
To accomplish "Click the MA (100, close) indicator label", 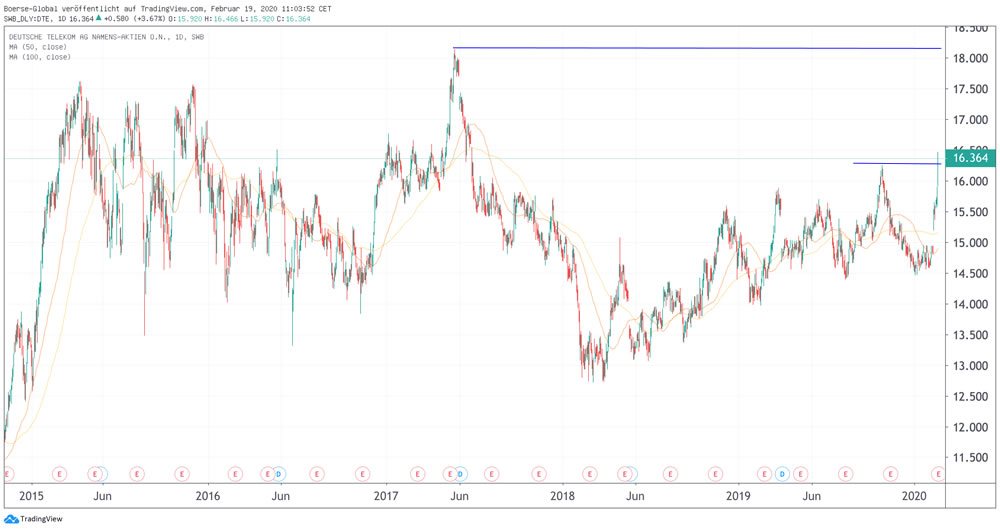I will tap(40, 57).
